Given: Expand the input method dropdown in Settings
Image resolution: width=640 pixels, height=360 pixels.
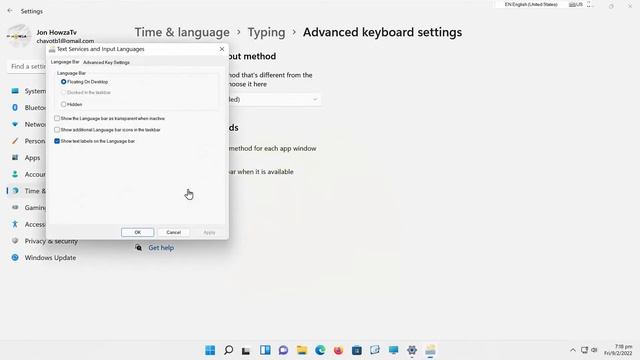Looking at the screenshot, I should (274, 100).
